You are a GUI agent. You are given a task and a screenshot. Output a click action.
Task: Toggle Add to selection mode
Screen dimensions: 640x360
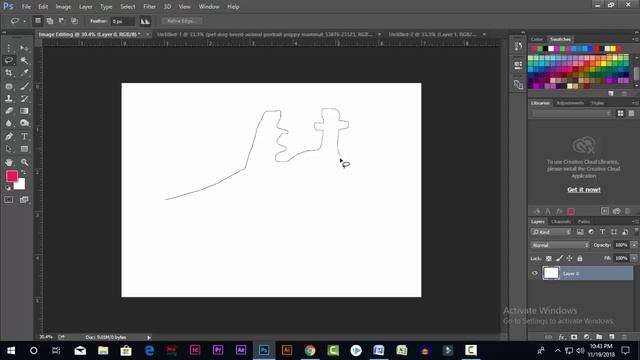click(50, 21)
